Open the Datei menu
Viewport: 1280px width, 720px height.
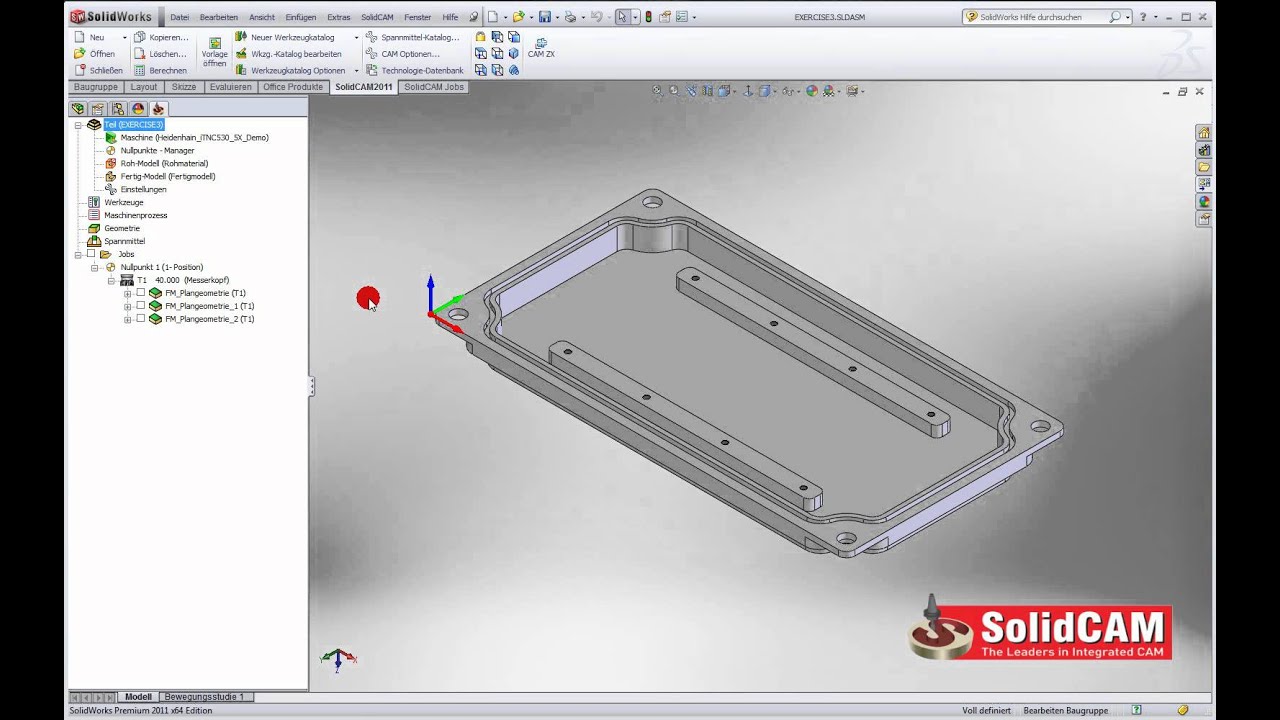(x=179, y=17)
